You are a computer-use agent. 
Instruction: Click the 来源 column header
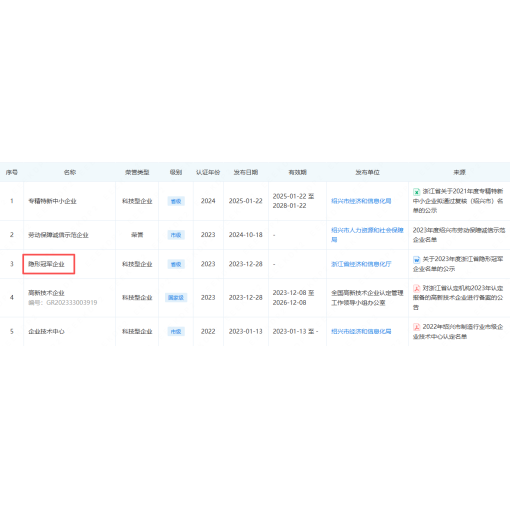(459, 172)
